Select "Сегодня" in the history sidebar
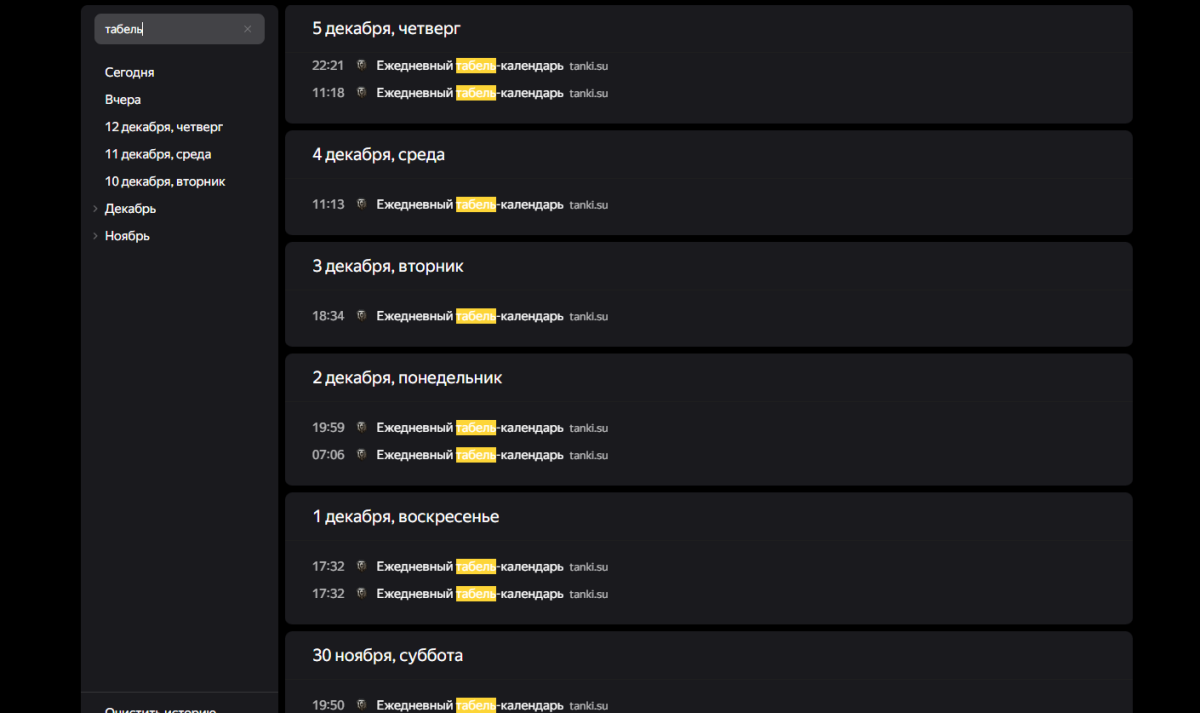The width and height of the screenshot is (1200, 713). coord(129,72)
